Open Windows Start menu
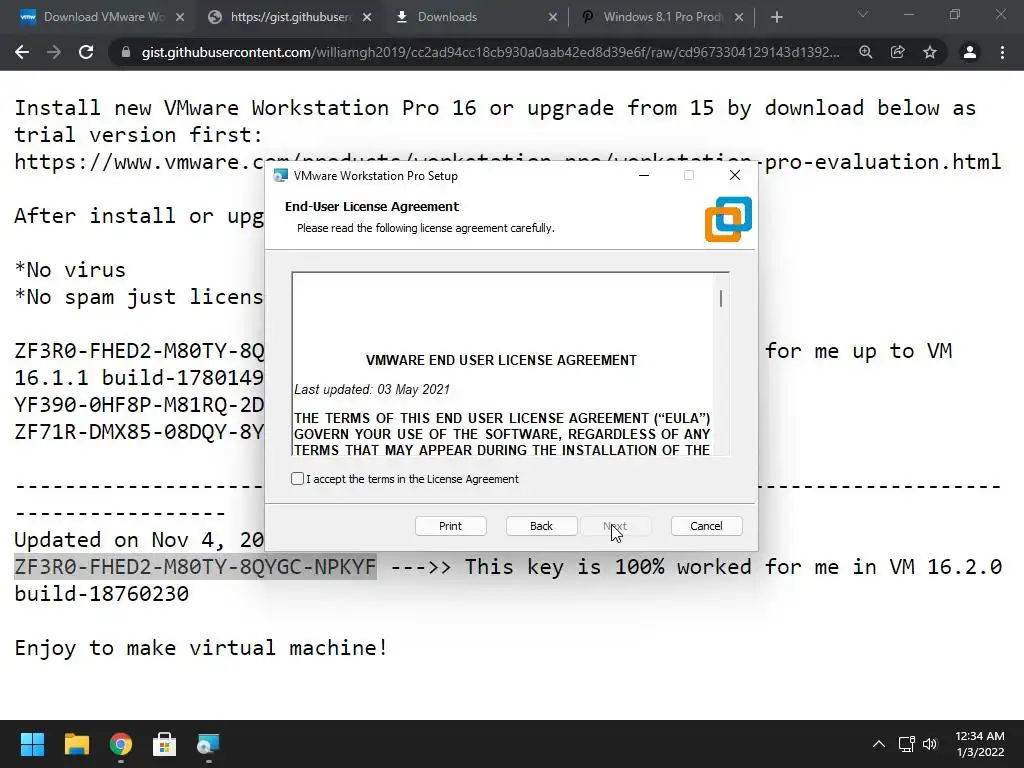This screenshot has height=768, width=1024. click(x=32, y=744)
